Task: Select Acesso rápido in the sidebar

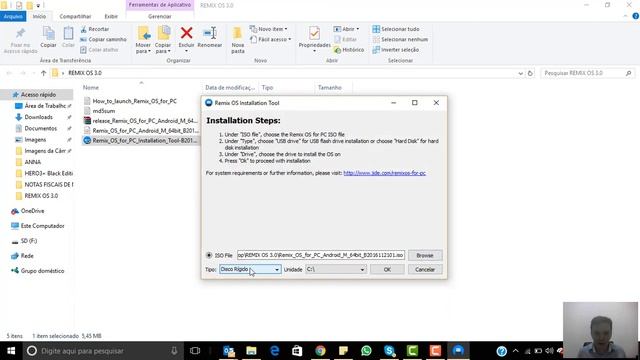Action: (x=38, y=95)
